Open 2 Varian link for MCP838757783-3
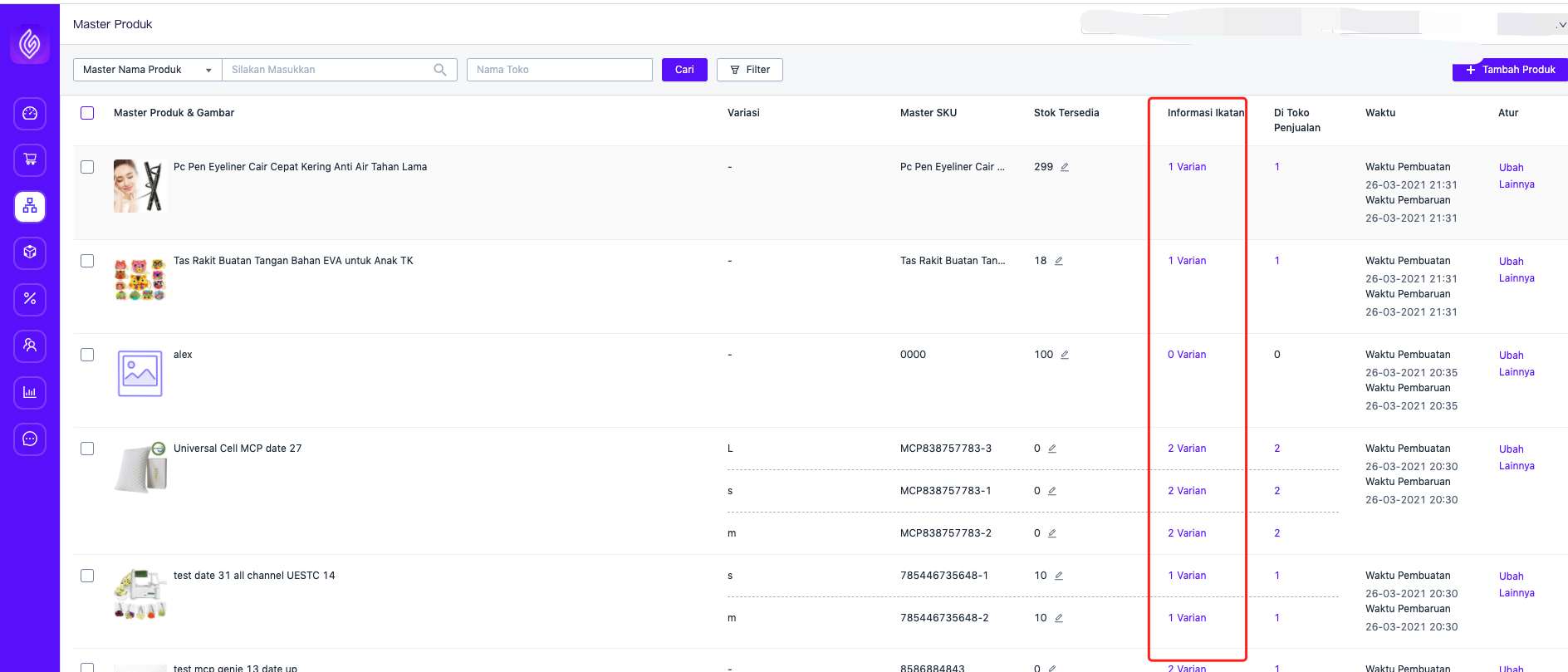 1187,449
